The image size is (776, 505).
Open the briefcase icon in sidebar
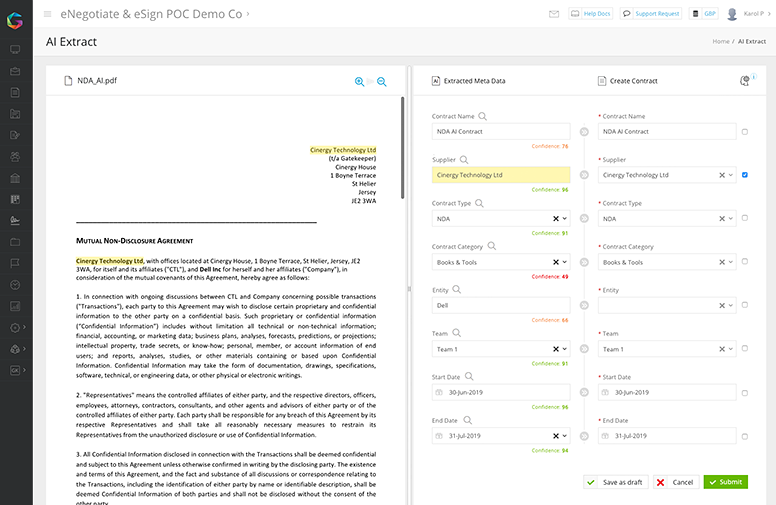pos(15,71)
